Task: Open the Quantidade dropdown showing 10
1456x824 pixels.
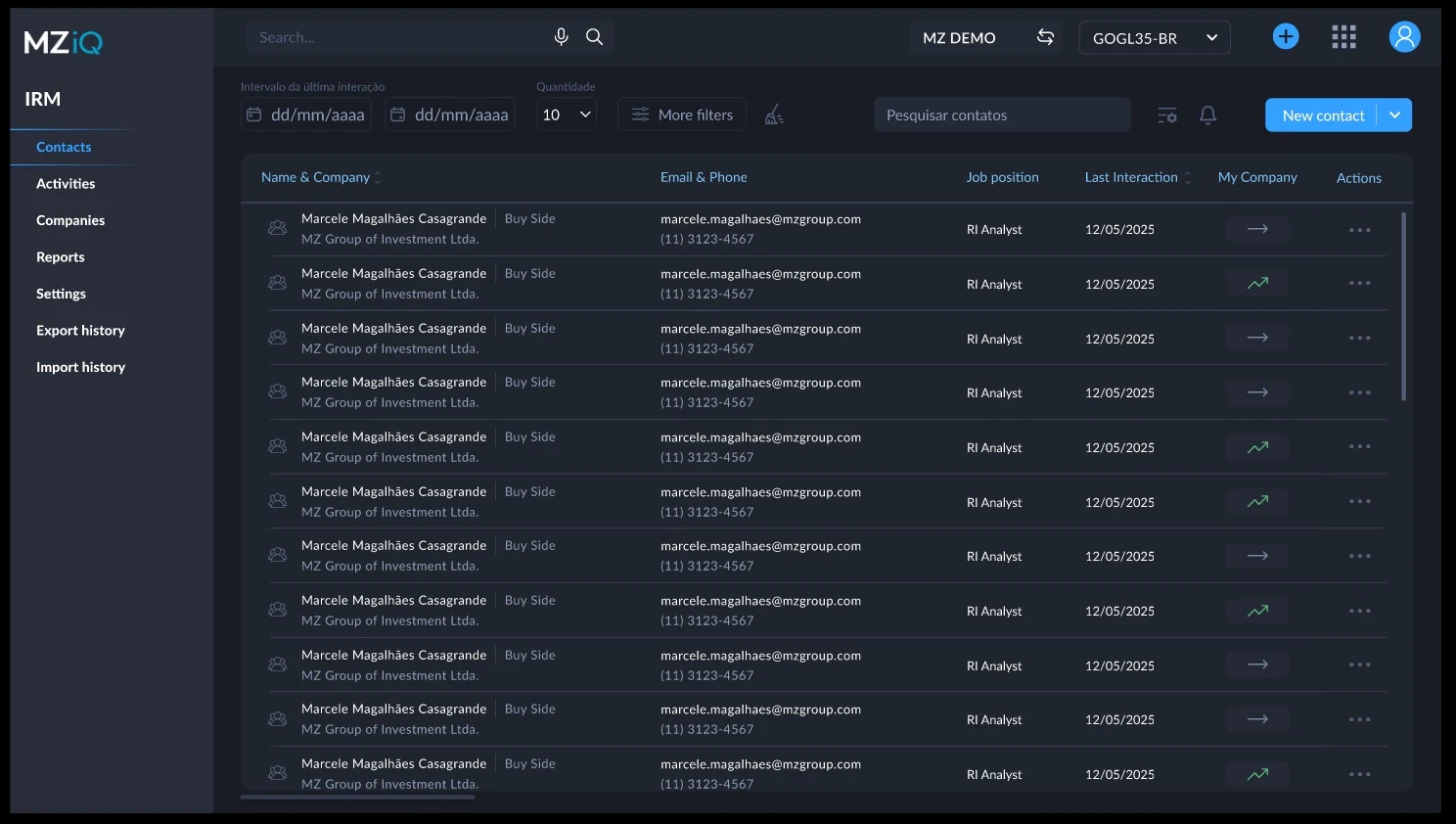Action: coord(567,114)
